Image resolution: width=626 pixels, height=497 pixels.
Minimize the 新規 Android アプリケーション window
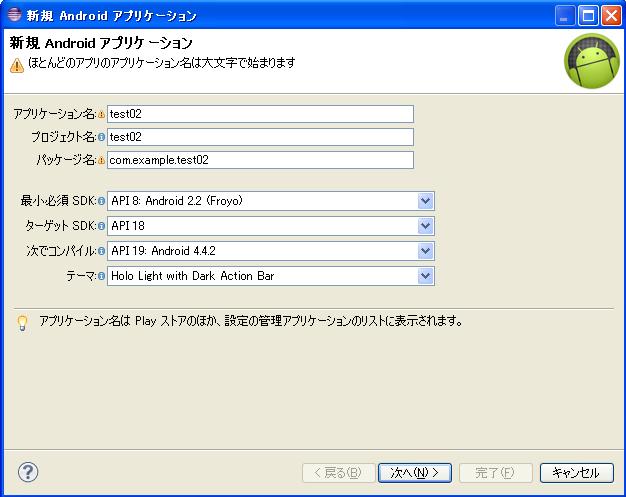(x=565, y=16)
